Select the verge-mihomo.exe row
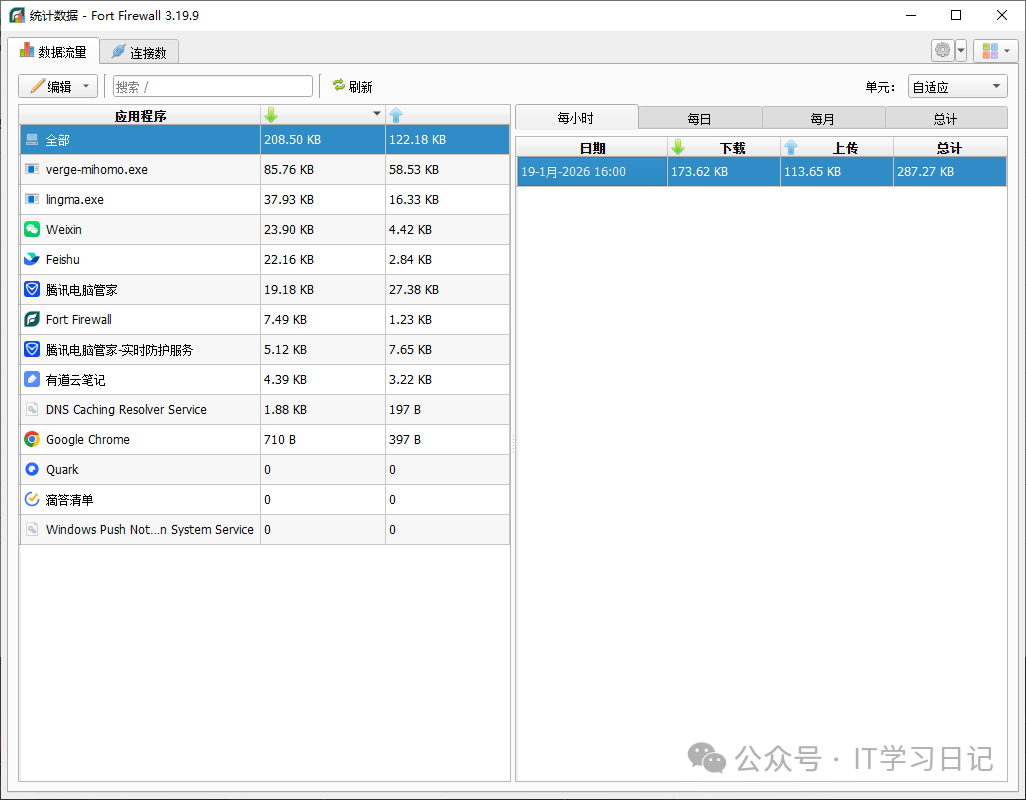 click(140, 170)
